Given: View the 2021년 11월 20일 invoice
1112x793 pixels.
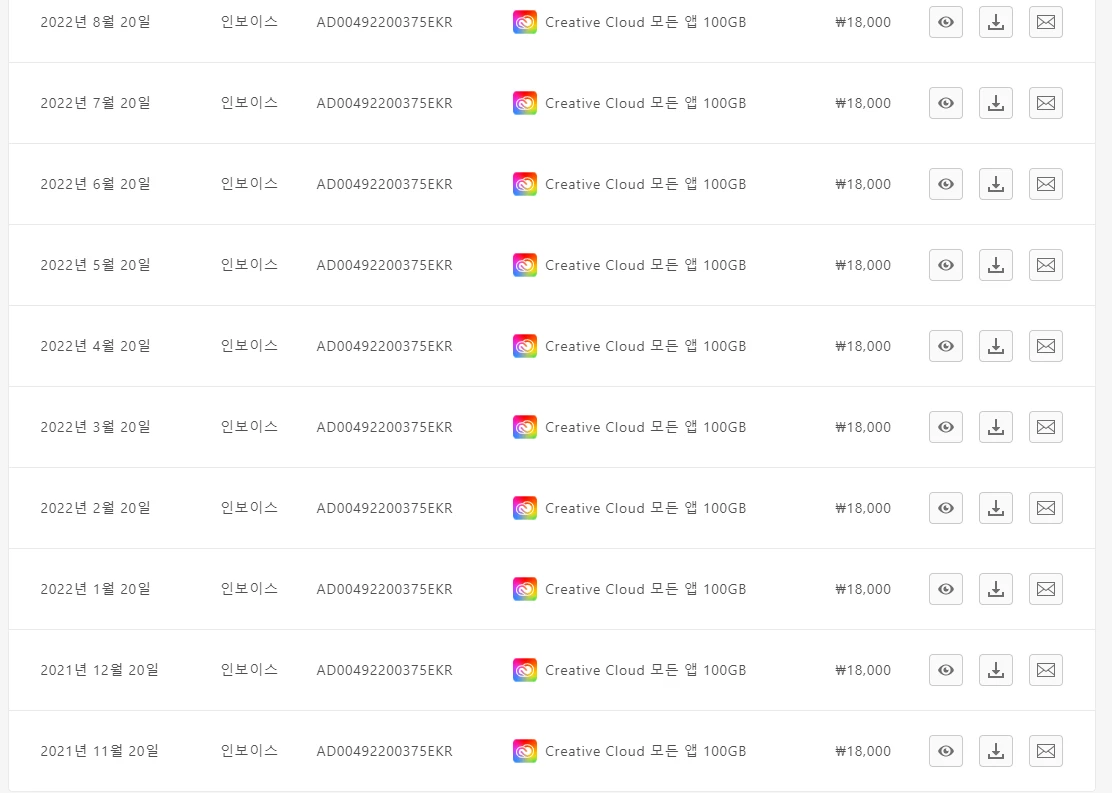Looking at the screenshot, I should (946, 751).
